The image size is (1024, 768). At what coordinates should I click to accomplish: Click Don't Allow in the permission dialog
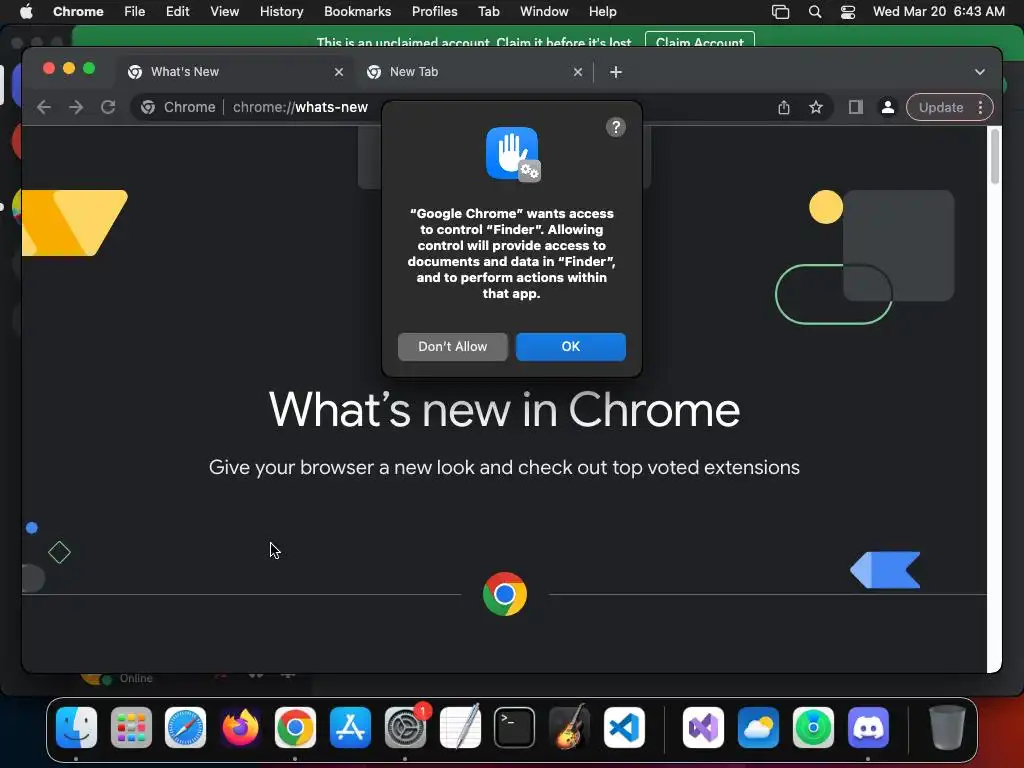[453, 347]
